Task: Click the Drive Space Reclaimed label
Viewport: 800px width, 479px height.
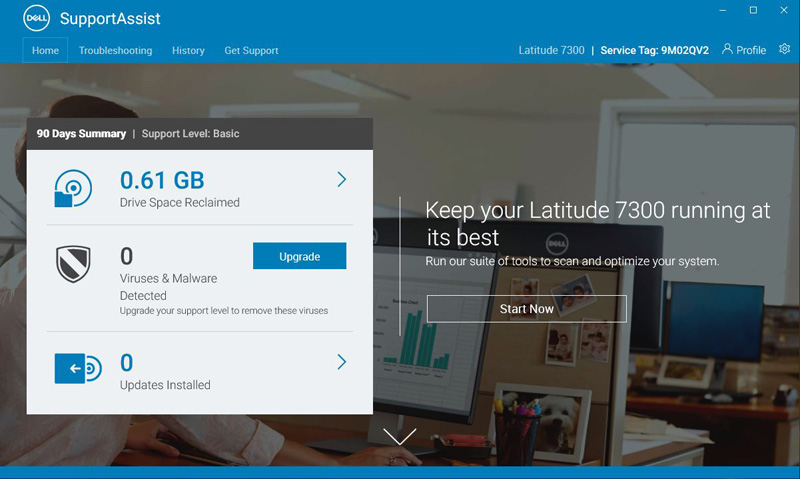Action: tap(180, 203)
